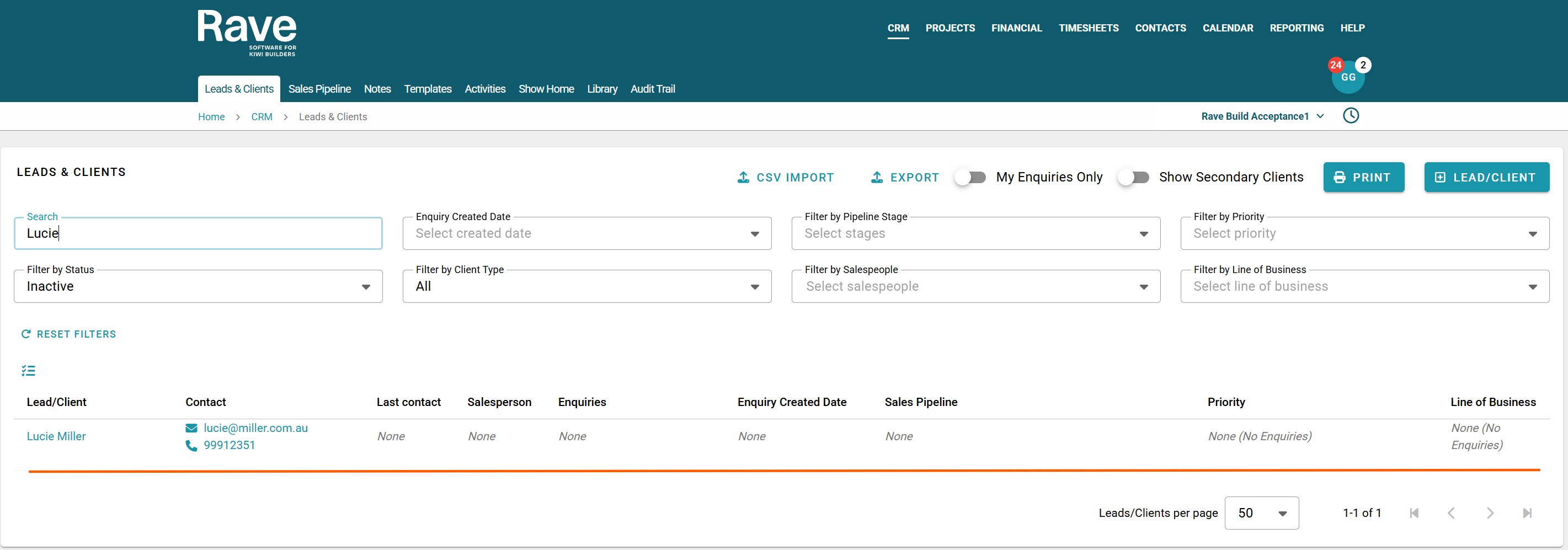
Task: Go to the first page arrow
Action: 1414,513
